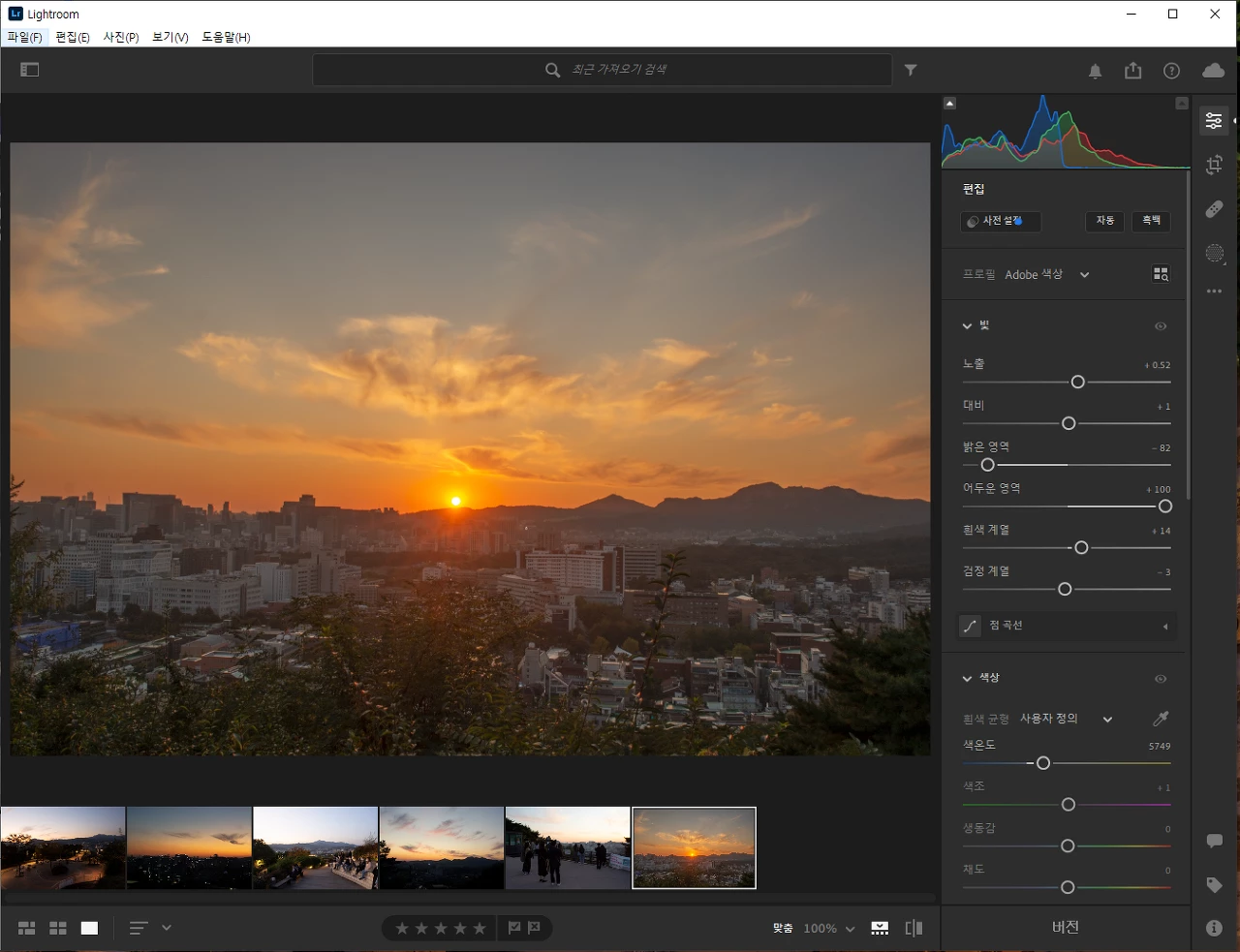The image size is (1240, 952).
Task: Expand the Adobe 색상 profile dropdown
Action: 1084,275
